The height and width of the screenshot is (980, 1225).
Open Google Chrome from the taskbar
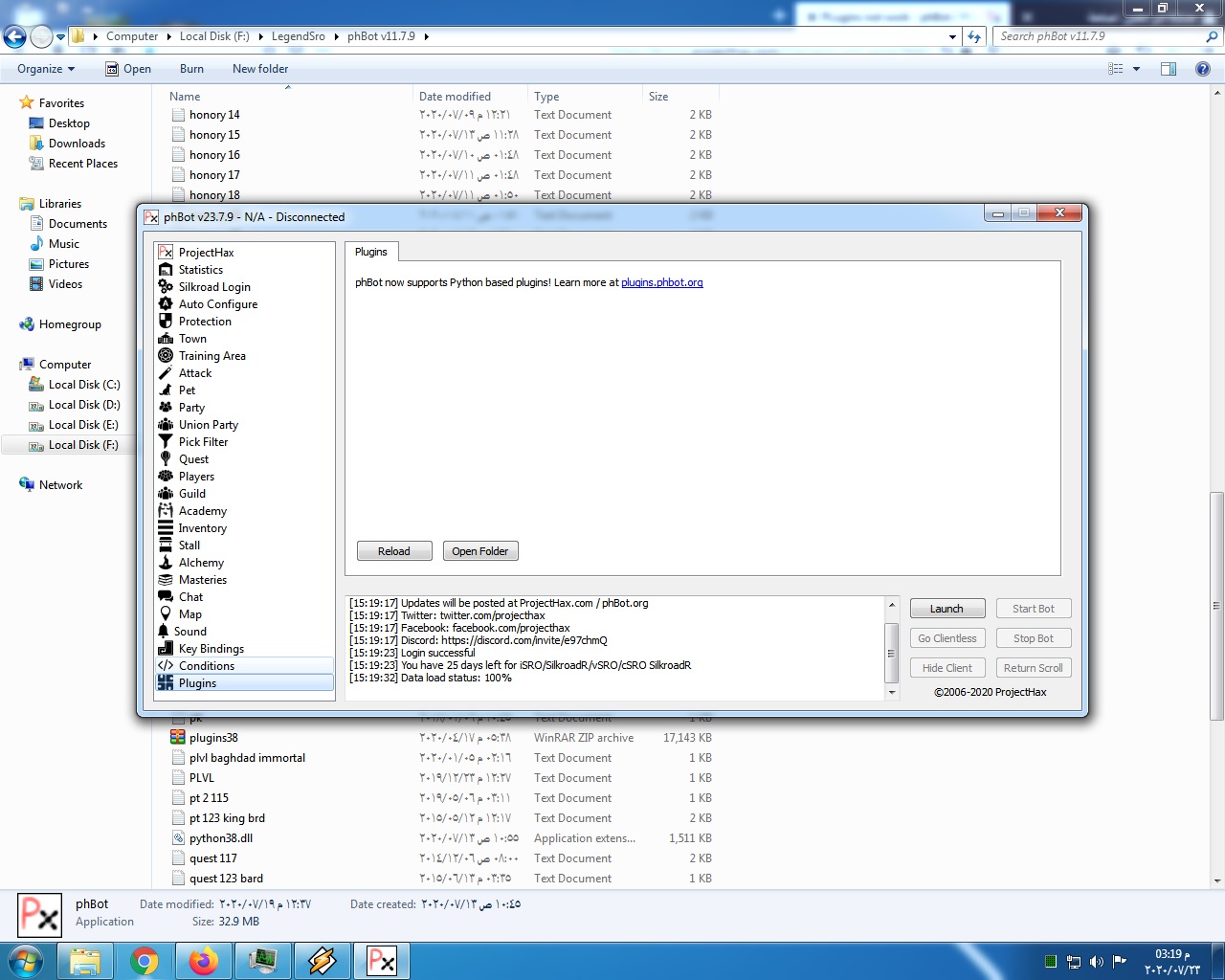tap(145, 960)
